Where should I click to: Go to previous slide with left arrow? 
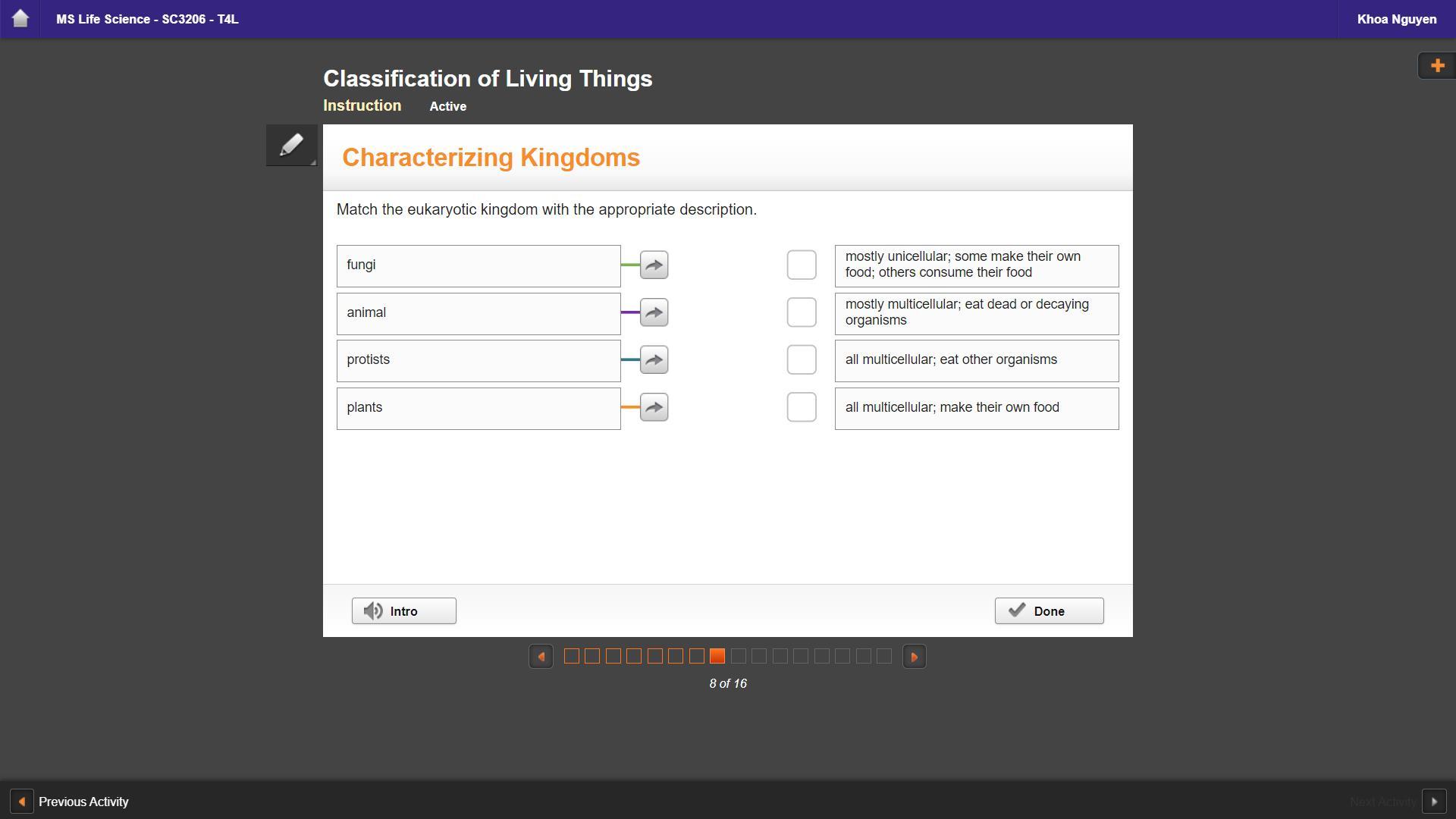click(541, 657)
